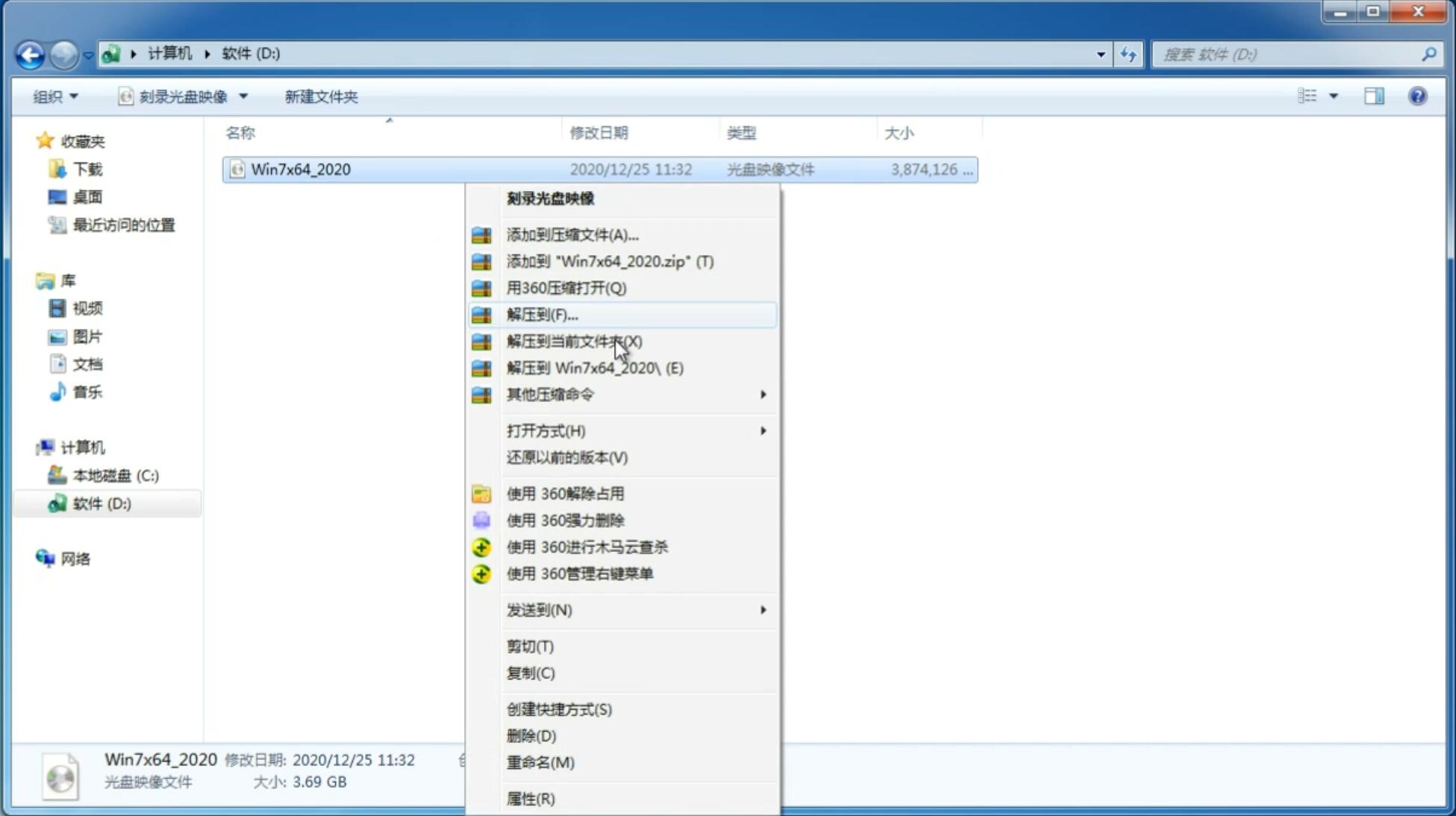1456x816 pixels.
Task: Select 解压到当前文件夹 option
Action: (x=574, y=341)
